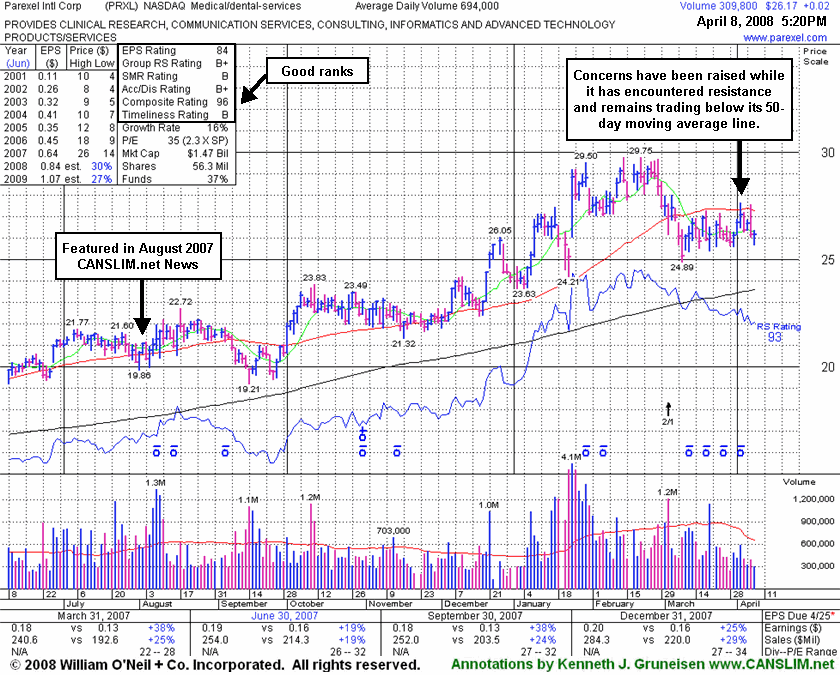The width and height of the screenshot is (840, 675).
Task: Open the www.parexel.com link
Action: pyautogui.click(x=785, y=38)
